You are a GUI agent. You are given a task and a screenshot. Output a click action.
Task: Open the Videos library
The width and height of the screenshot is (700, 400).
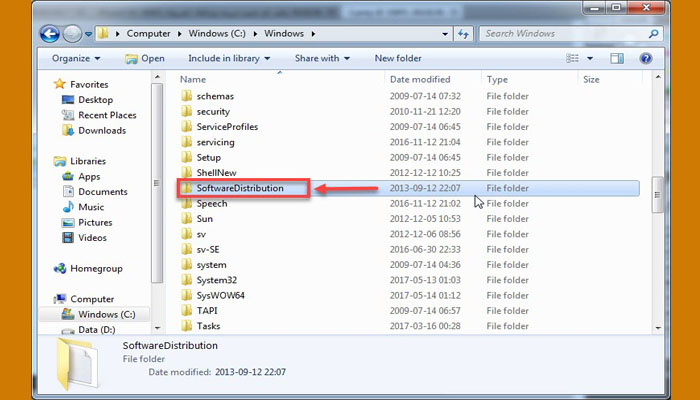(68, 238)
